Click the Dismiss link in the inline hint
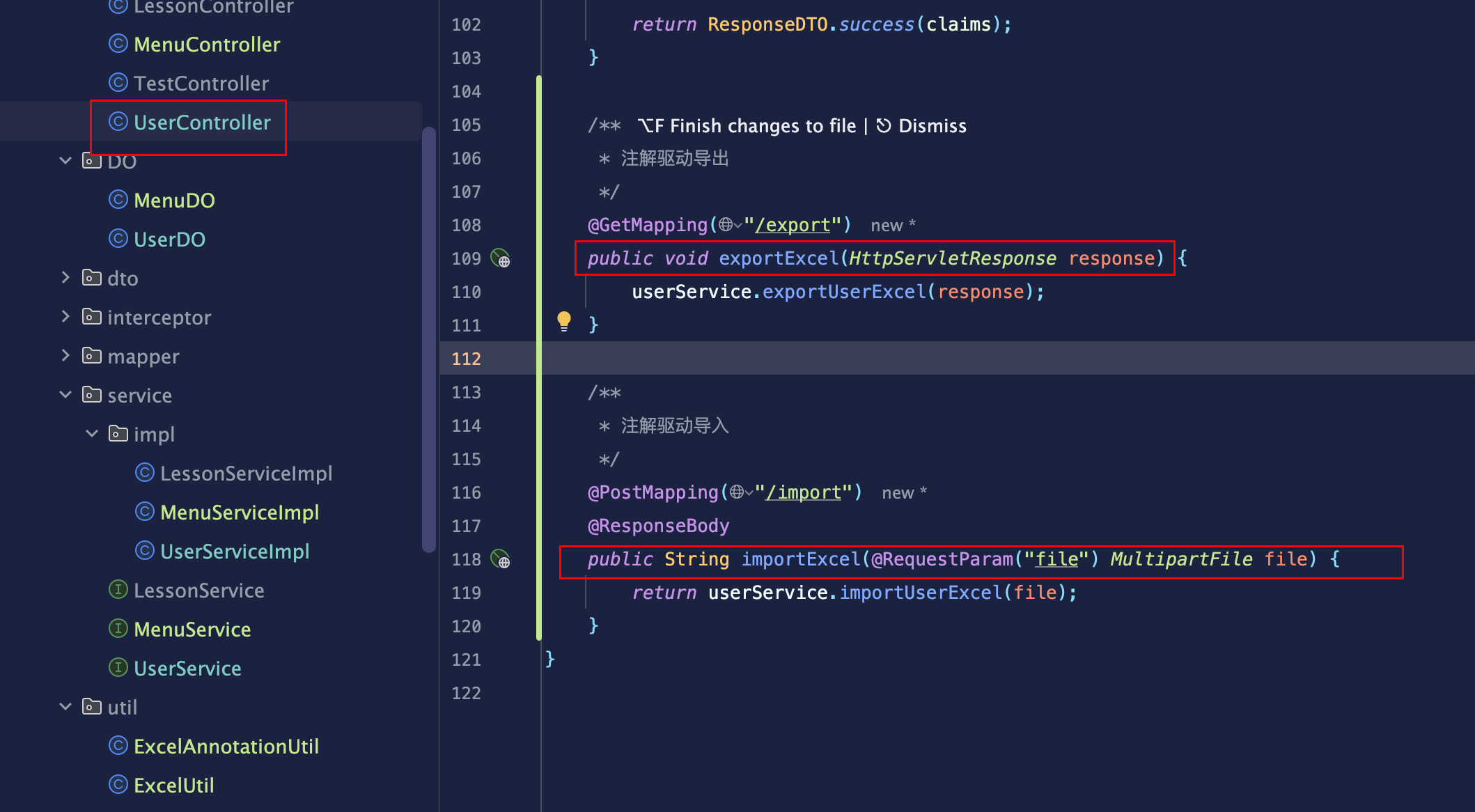 point(932,126)
